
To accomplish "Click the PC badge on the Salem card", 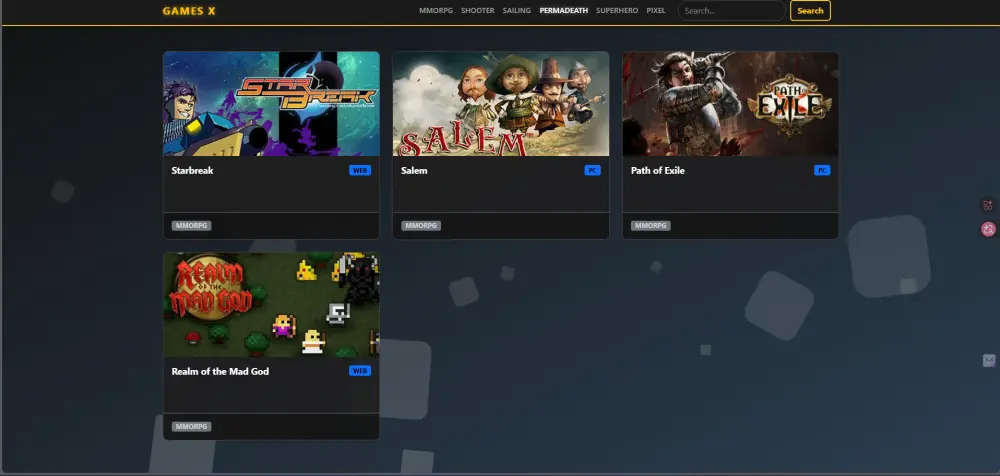I will [592, 170].
